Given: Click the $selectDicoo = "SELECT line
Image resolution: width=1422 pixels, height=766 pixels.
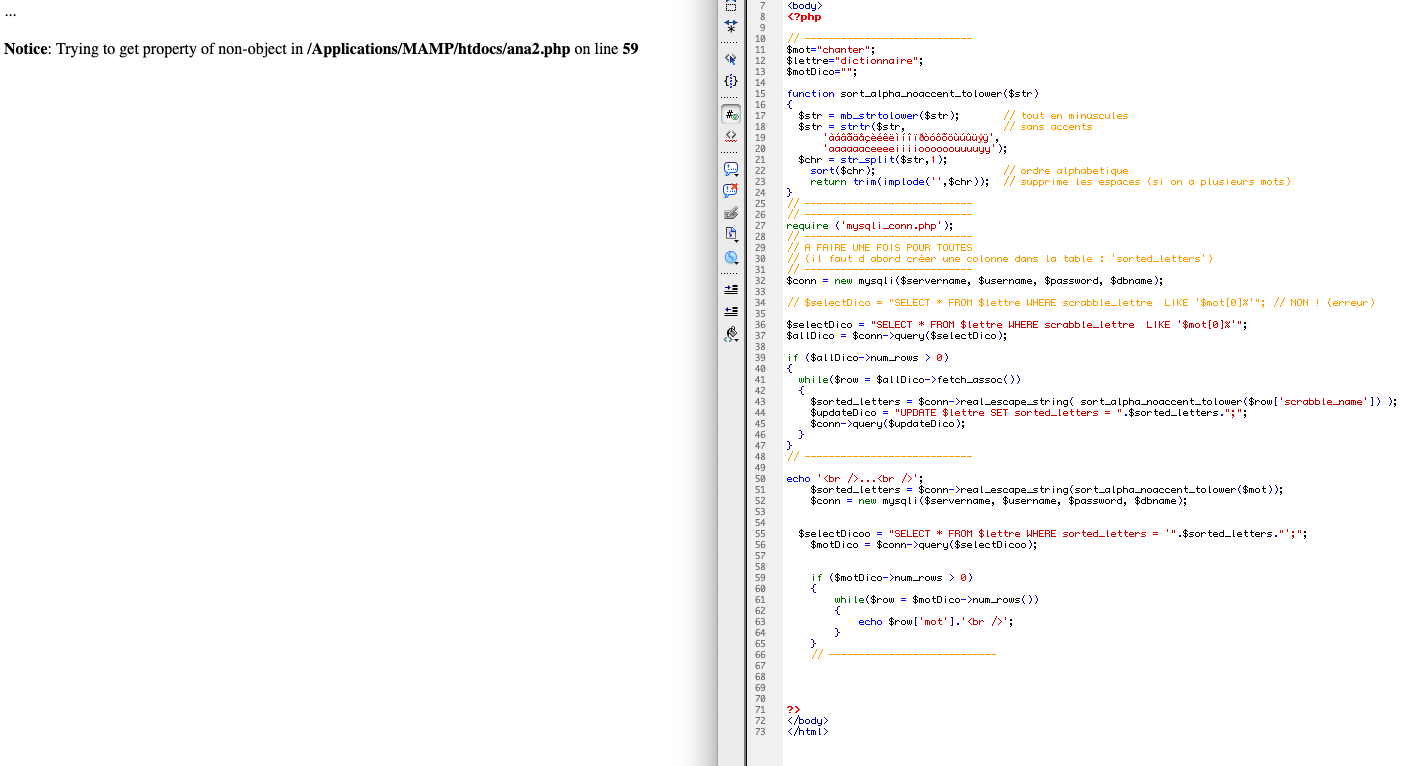Looking at the screenshot, I should (1053, 534).
